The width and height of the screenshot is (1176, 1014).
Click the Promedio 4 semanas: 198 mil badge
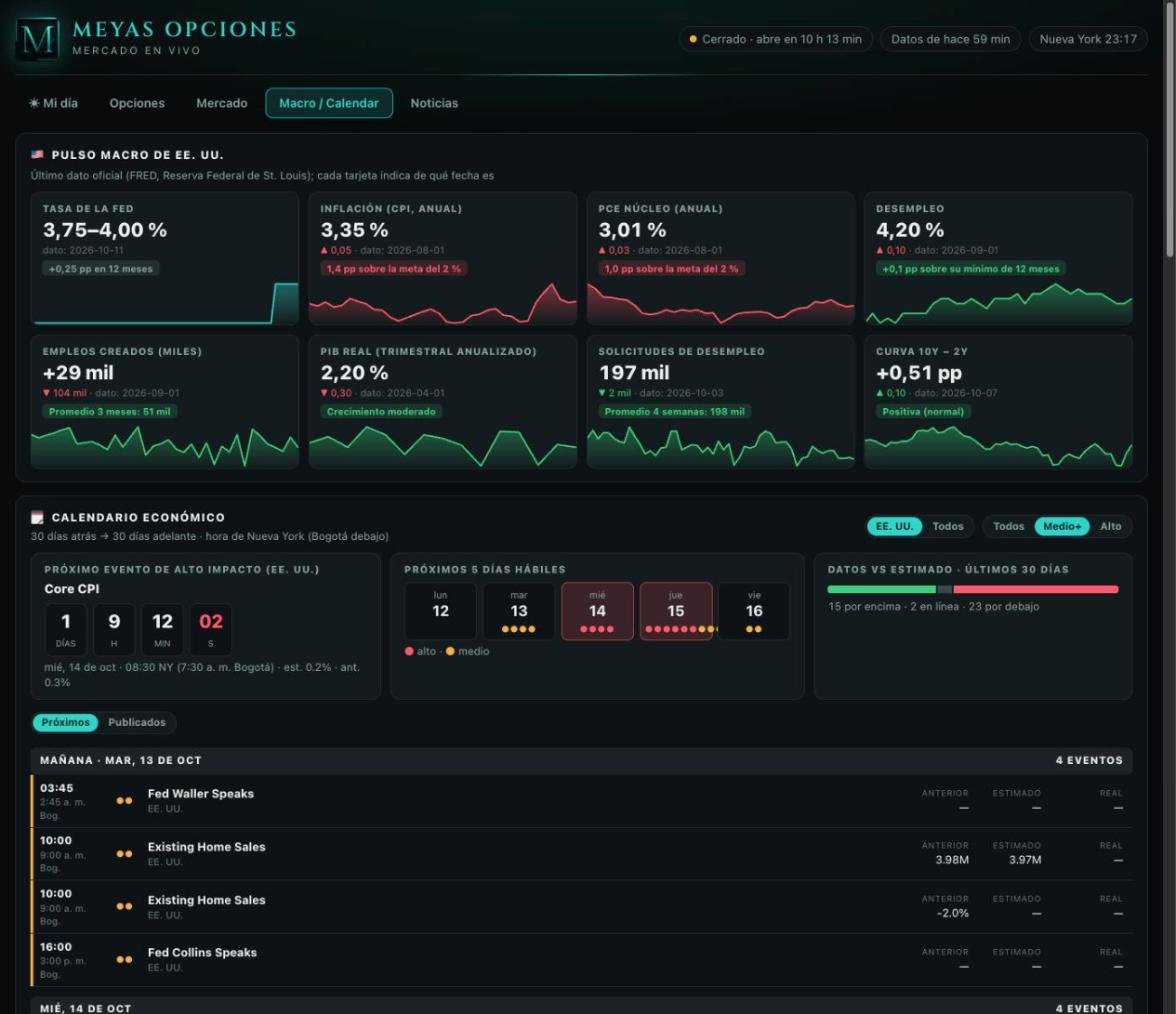pyautogui.click(x=674, y=412)
